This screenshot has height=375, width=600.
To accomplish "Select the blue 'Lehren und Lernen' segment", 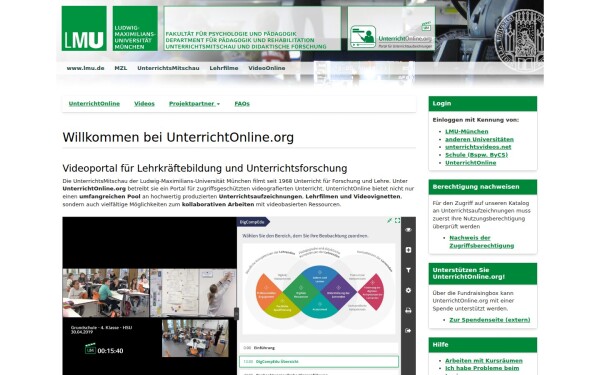I will pyautogui.click(x=320, y=278).
